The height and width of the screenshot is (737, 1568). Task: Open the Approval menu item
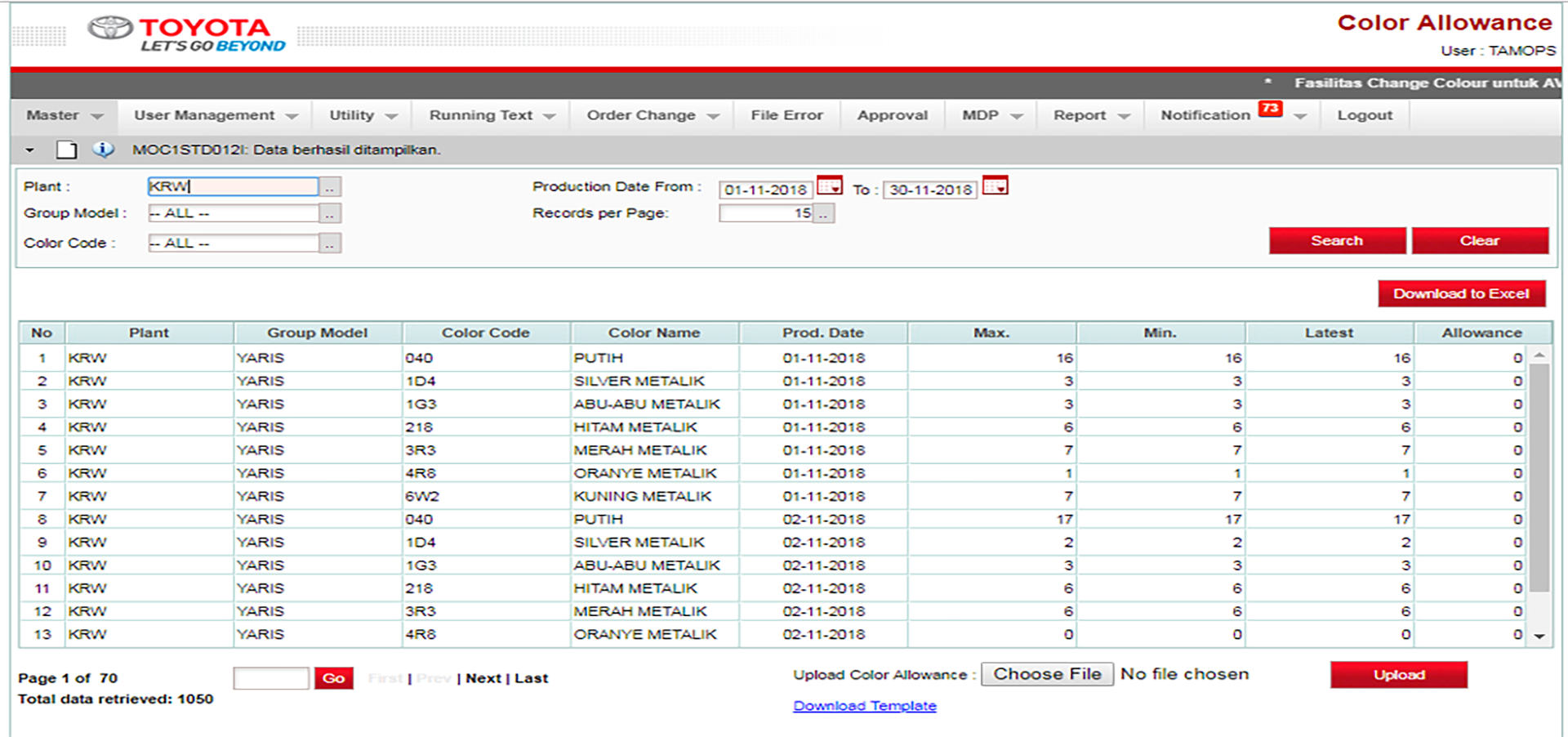tap(892, 115)
